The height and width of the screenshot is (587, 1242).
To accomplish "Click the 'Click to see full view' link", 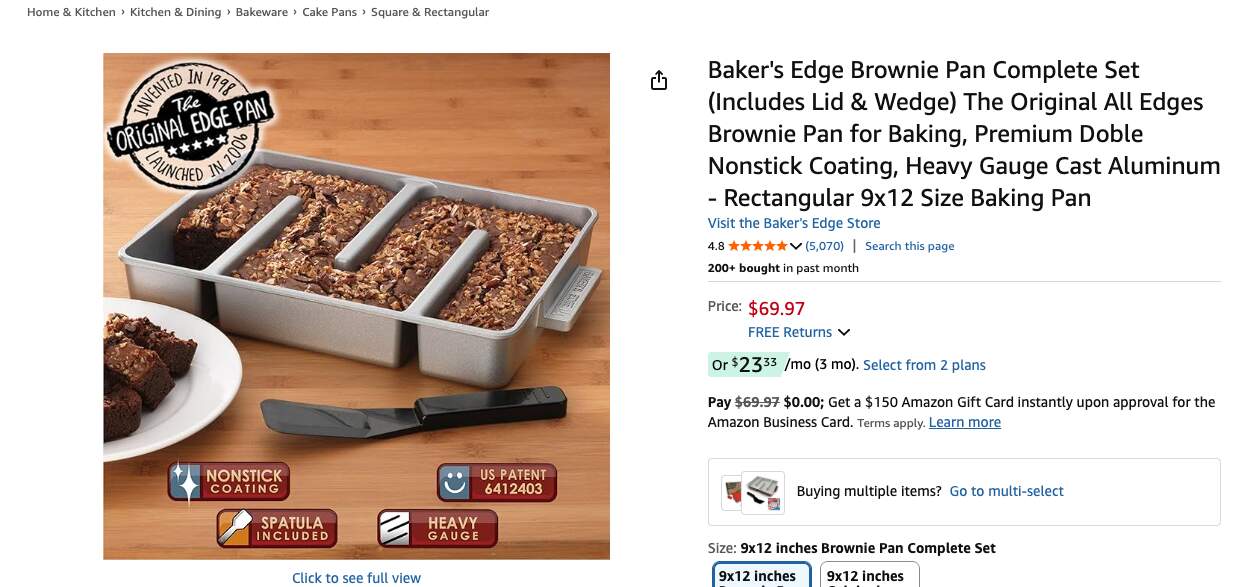I will (356, 578).
